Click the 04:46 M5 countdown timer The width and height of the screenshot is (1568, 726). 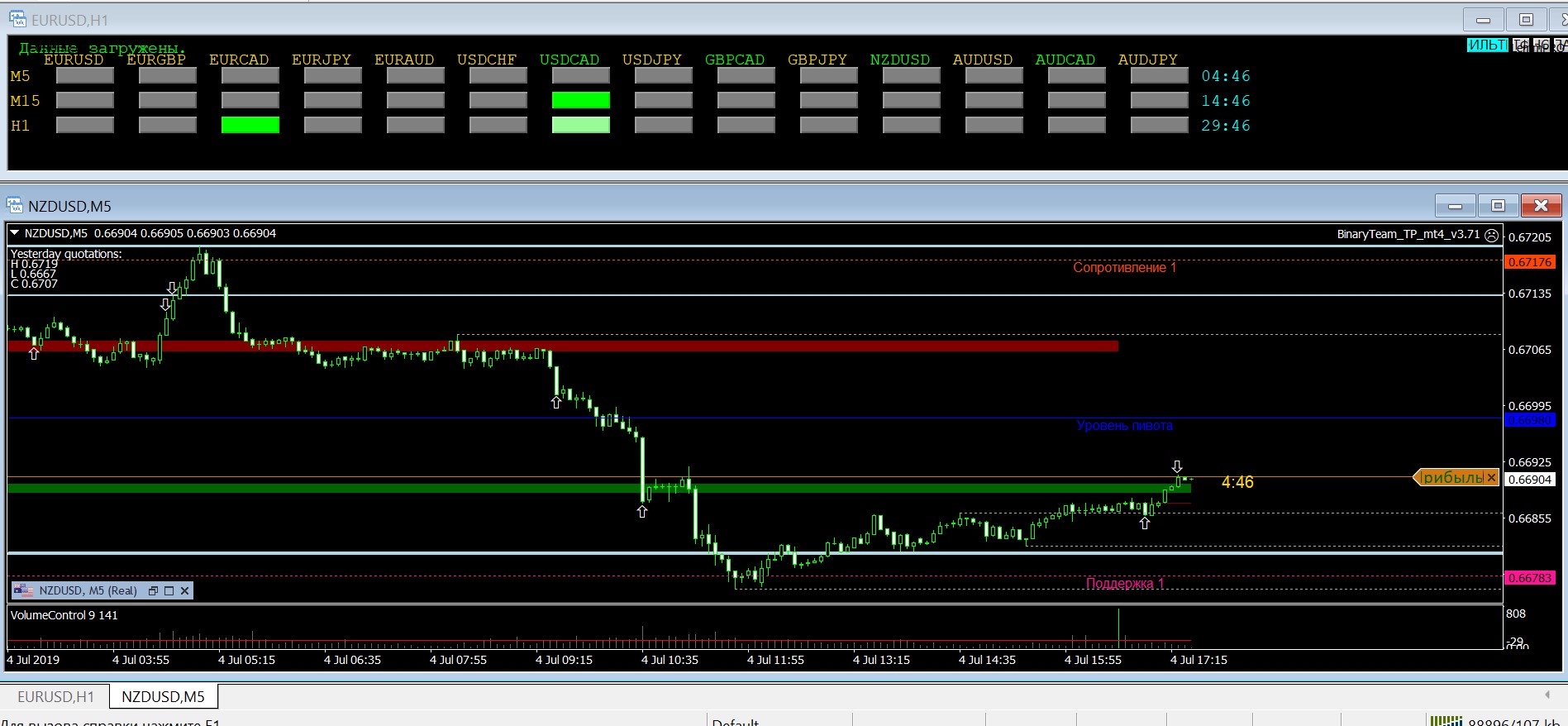pyautogui.click(x=1226, y=76)
